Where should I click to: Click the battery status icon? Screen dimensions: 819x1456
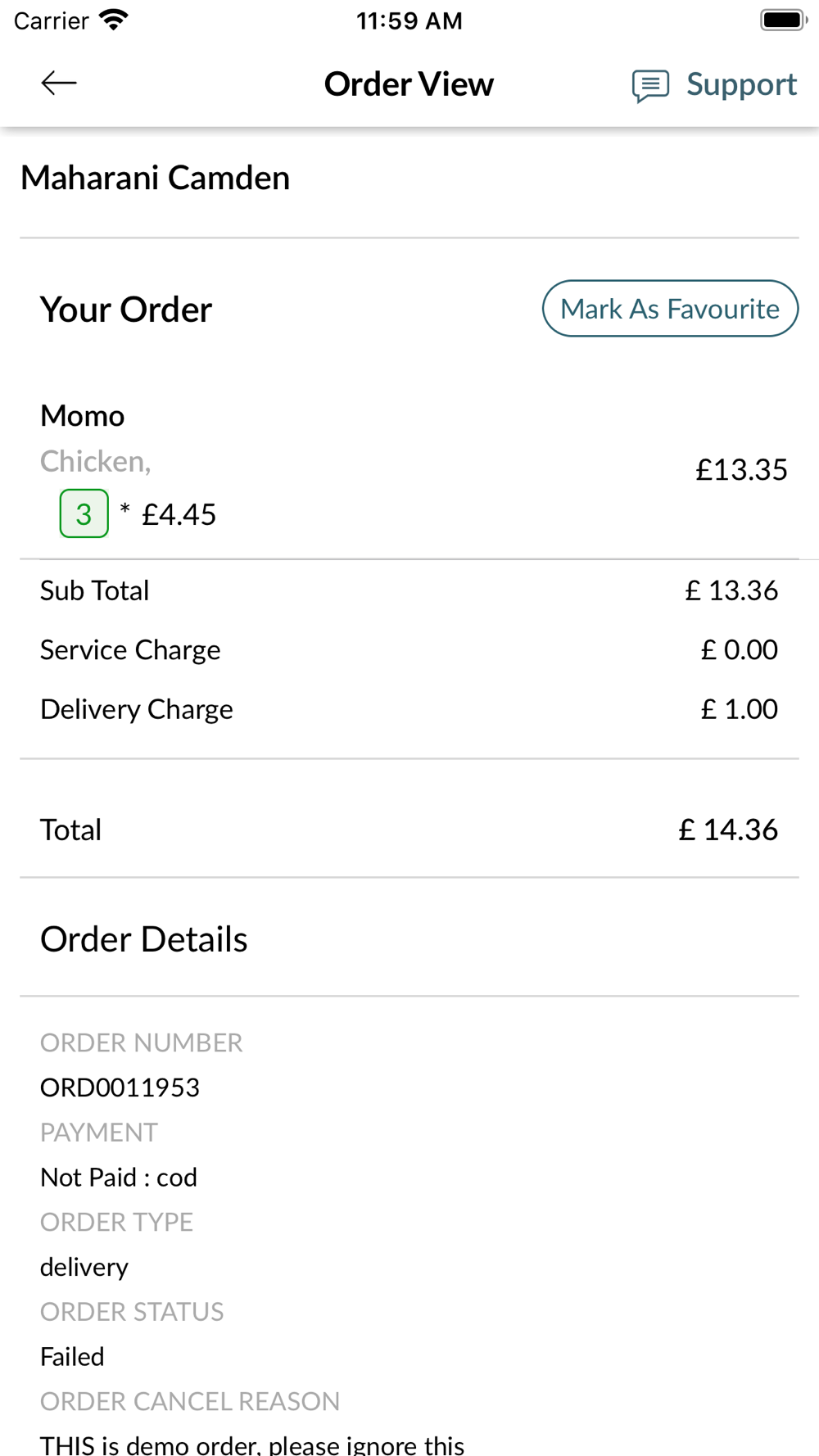point(784,20)
